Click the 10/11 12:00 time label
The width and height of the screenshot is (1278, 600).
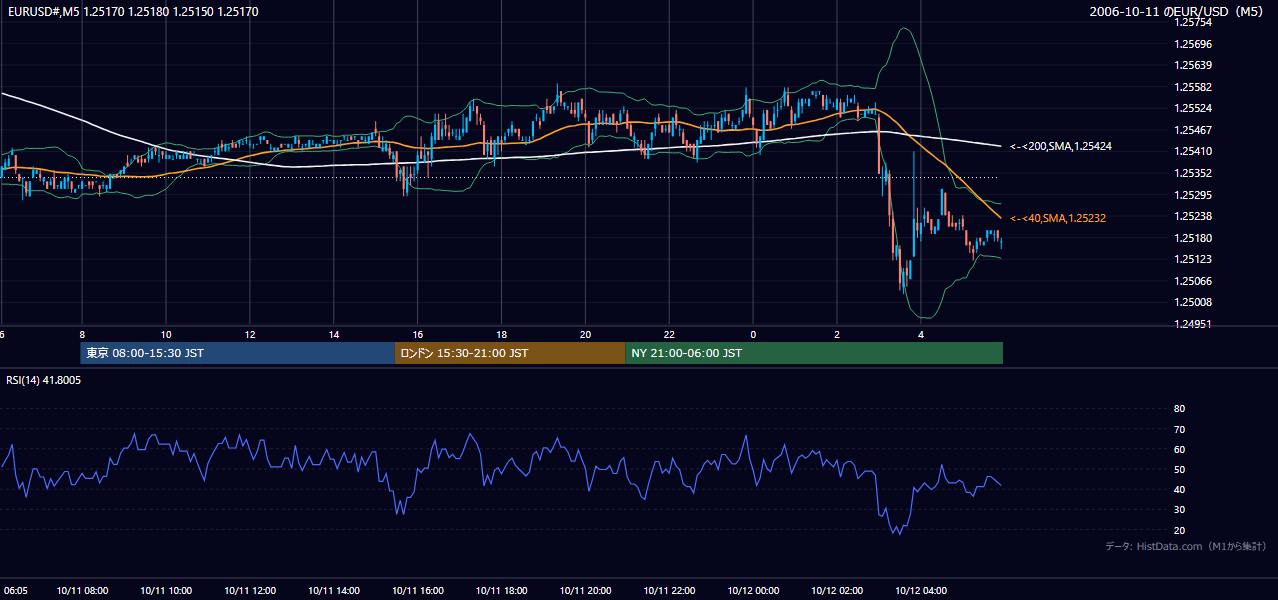pyautogui.click(x=250, y=590)
